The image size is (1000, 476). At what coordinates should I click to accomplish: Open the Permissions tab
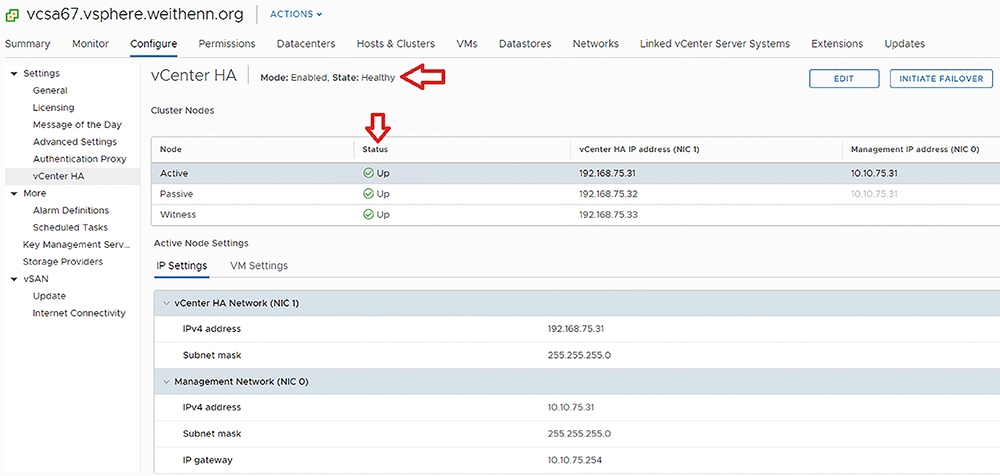coord(227,43)
